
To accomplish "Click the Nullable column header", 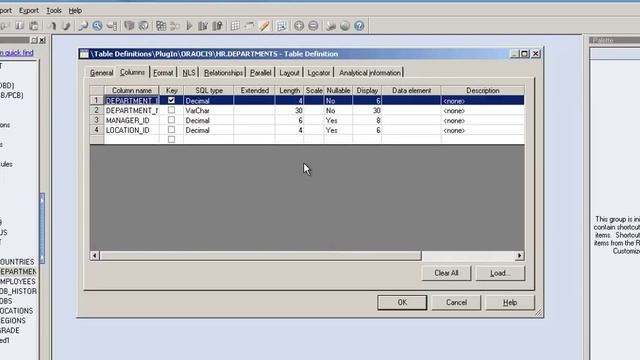I will [x=338, y=91].
